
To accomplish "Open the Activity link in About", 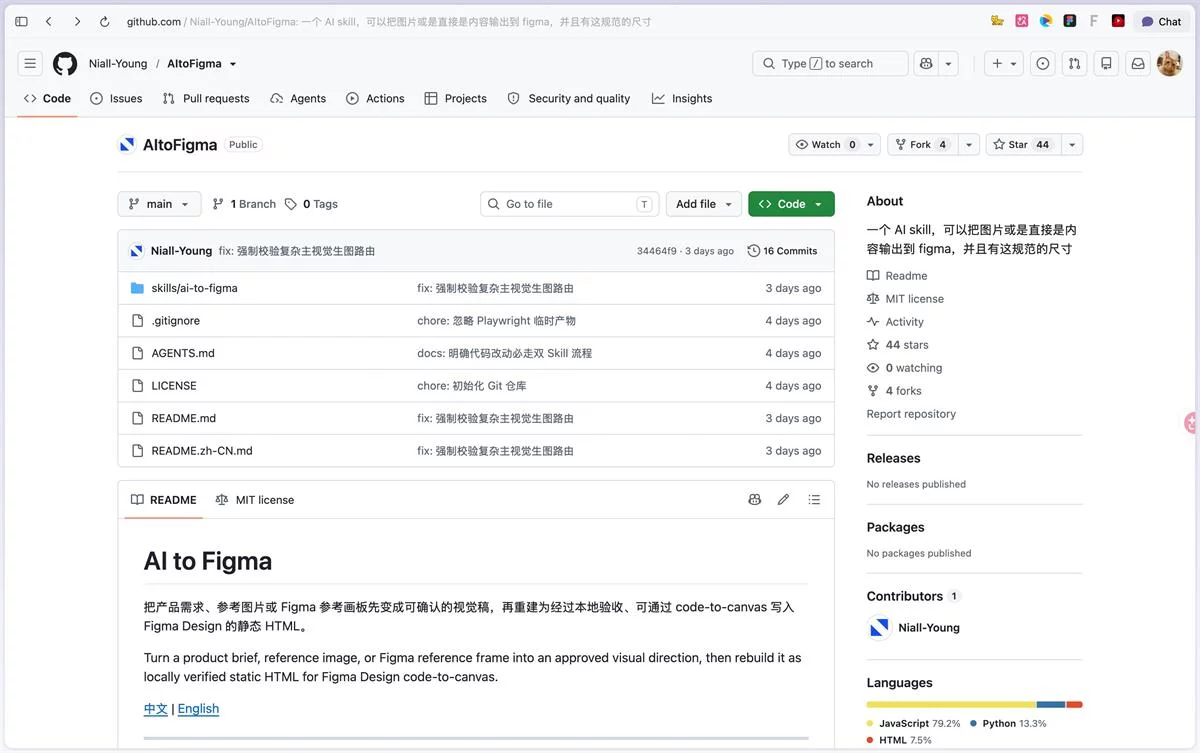I will (896, 322).
